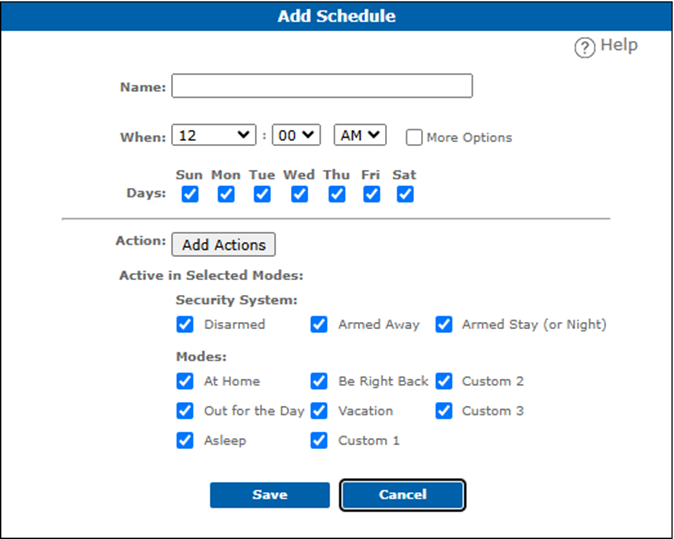This screenshot has height=539, width=674.
Task: Uncheck the Mon day checkbox
Action: tap(226, 194)
